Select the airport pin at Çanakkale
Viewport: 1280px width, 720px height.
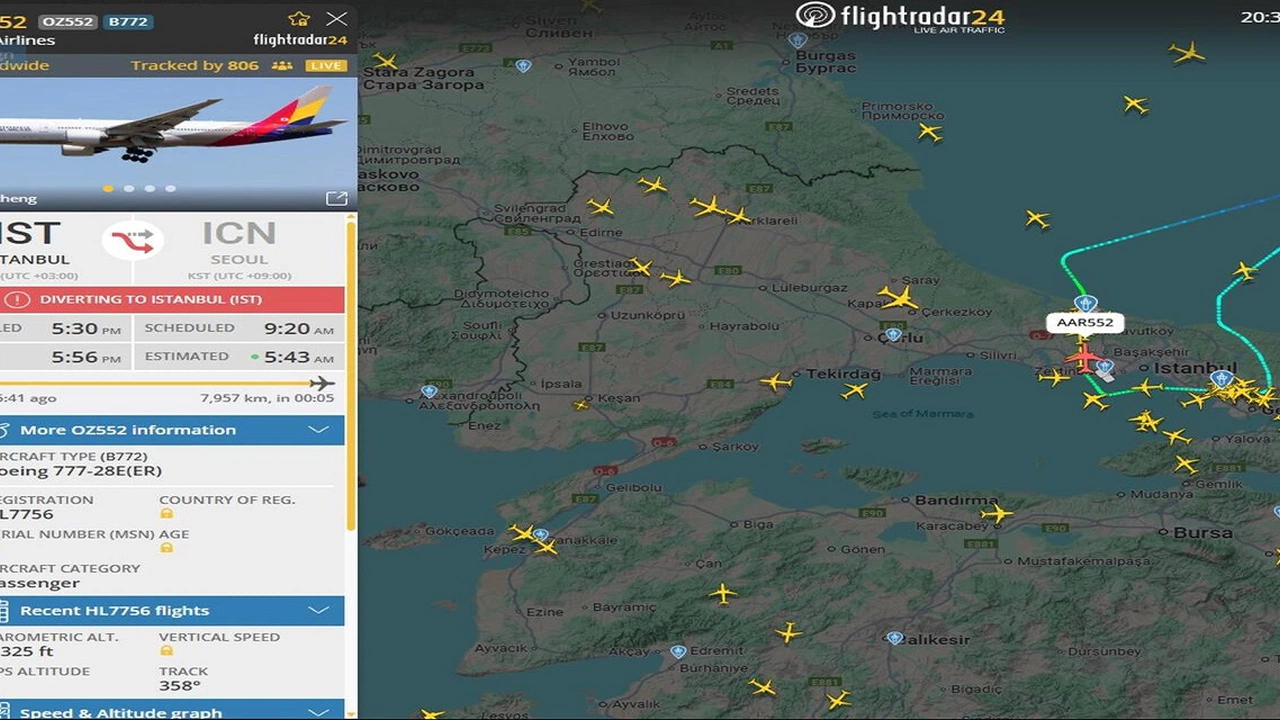point(541,535)
